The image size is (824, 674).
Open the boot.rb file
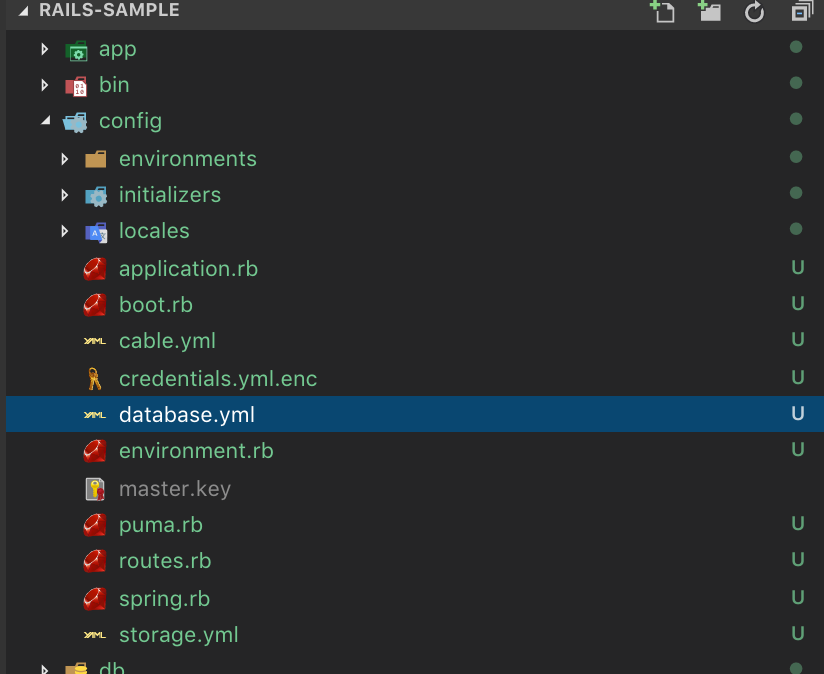155,304
